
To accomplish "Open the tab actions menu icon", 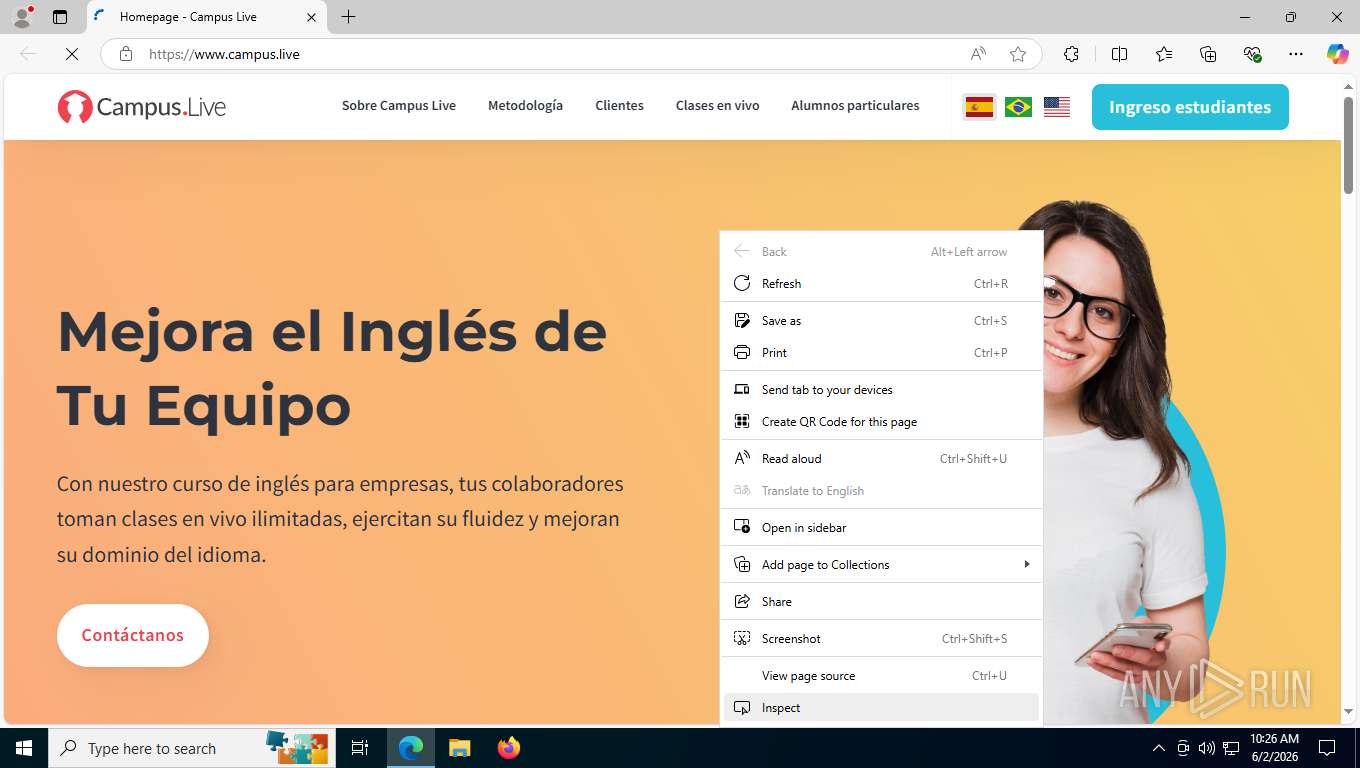I will pos(60,17).
